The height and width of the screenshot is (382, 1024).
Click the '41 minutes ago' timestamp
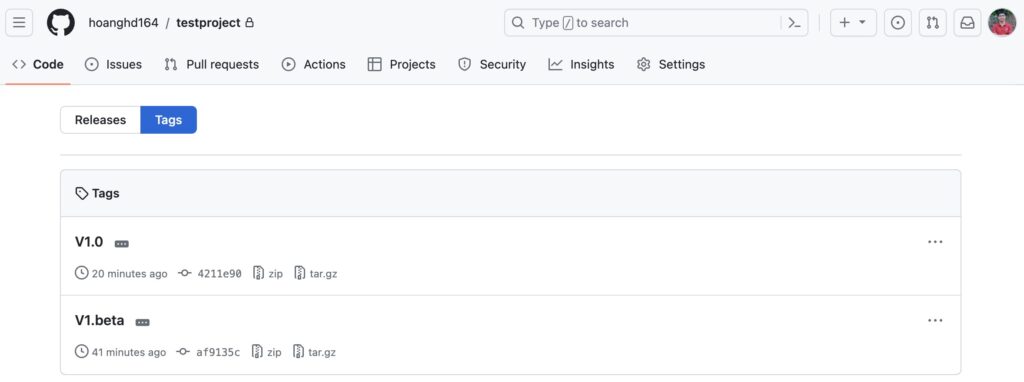pos(129,352)
